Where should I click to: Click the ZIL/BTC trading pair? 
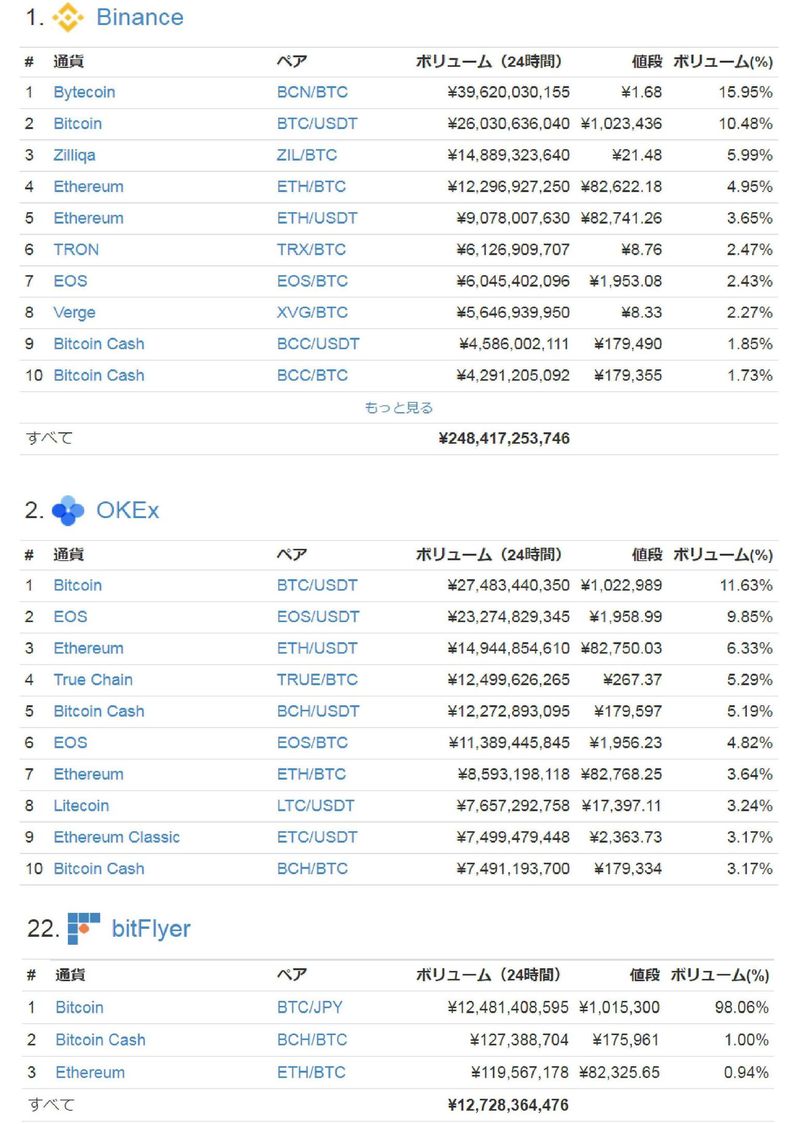click(x=307, y=155)
